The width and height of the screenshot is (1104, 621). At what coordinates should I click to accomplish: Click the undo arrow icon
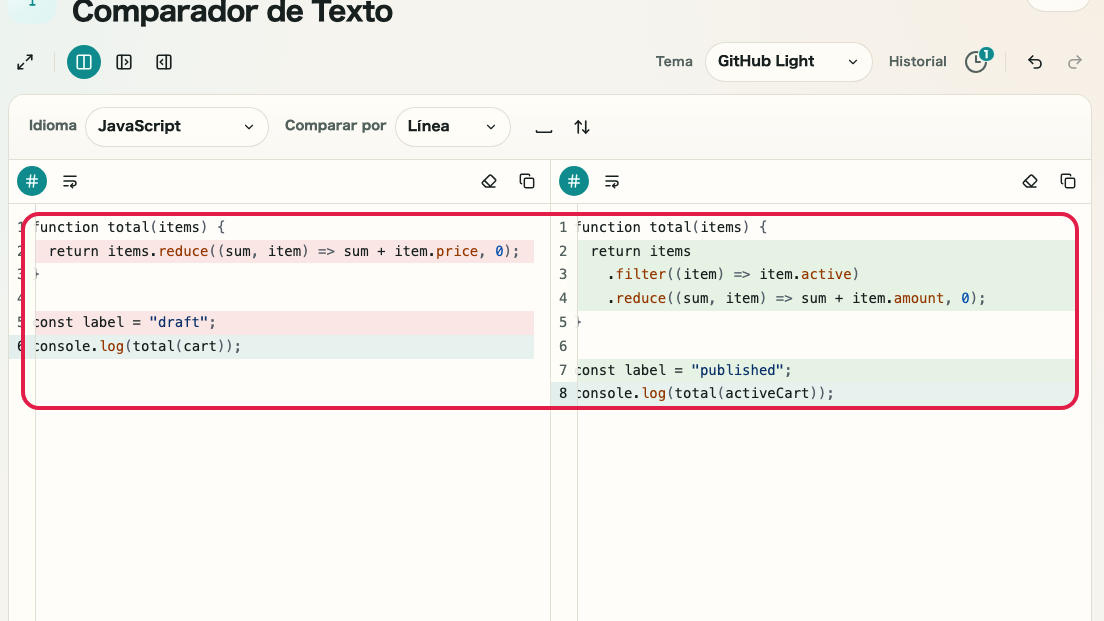coord(1034,62)
